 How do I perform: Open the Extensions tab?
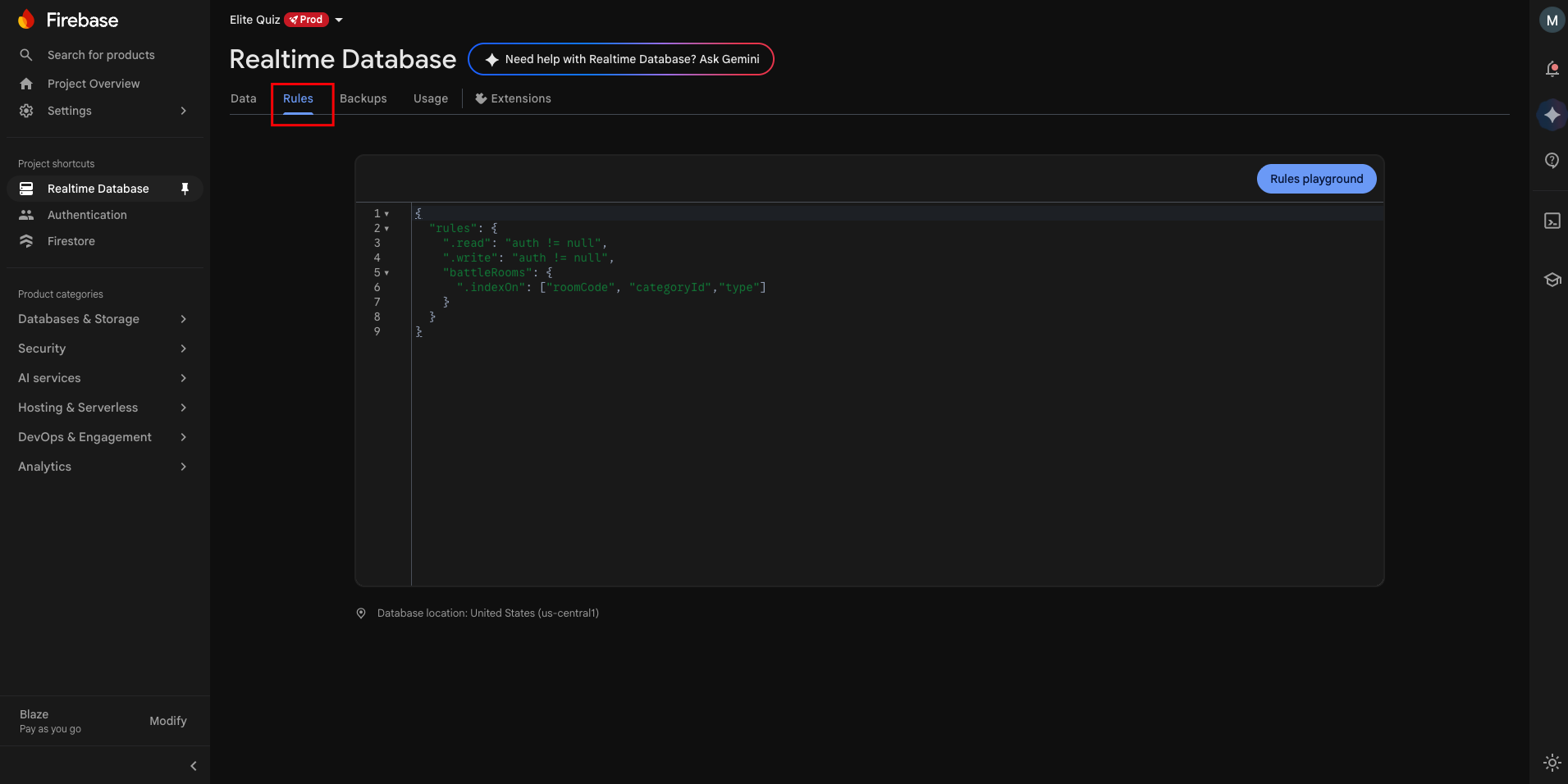(x=513, y=98)
